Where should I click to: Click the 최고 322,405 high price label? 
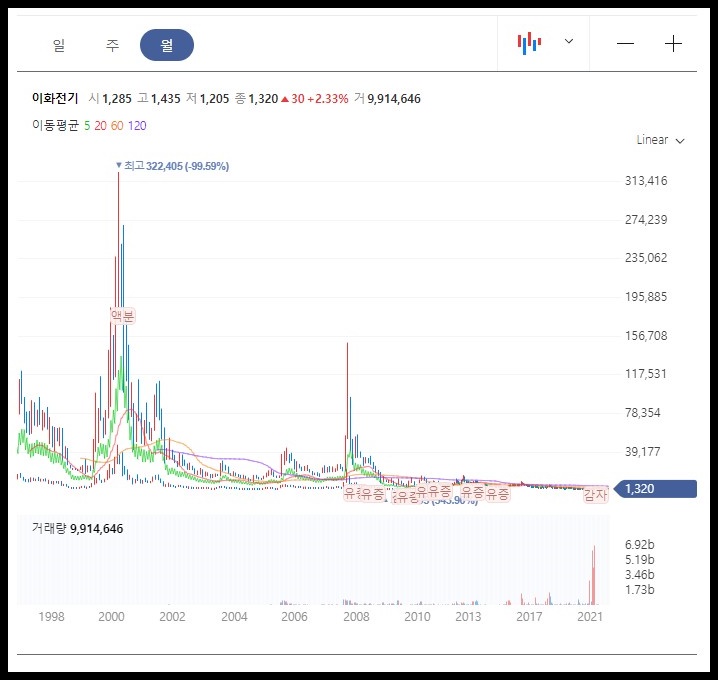[172, 166]
